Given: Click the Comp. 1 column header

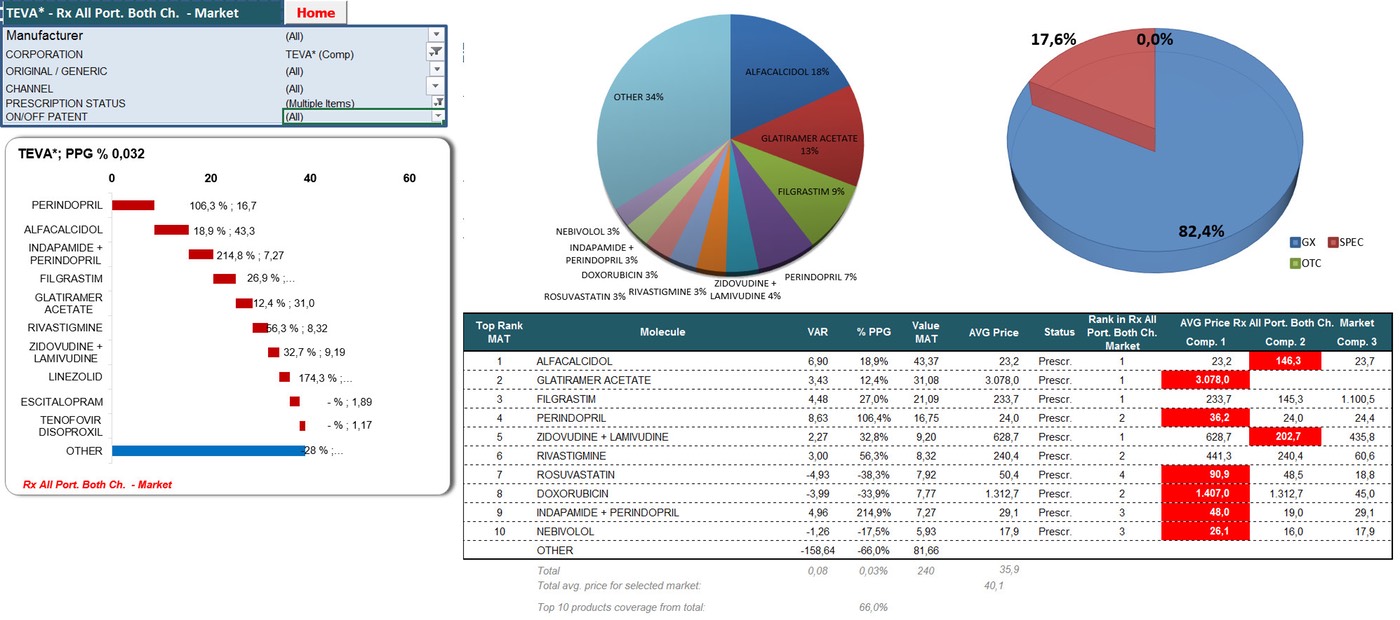Looking at the screenshot, I should point(1204,342).
